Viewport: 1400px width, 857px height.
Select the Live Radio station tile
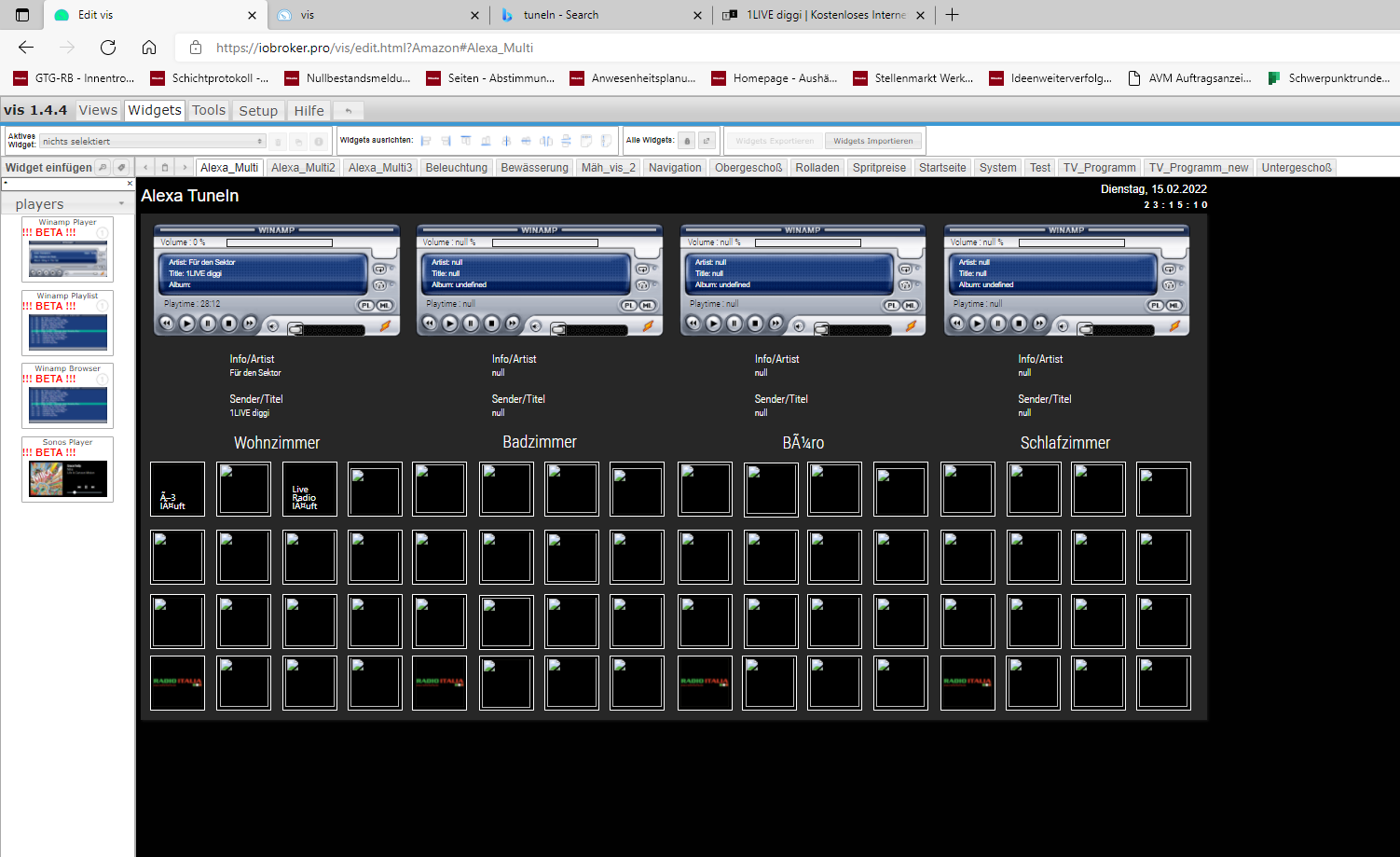(x=309, y=489)
